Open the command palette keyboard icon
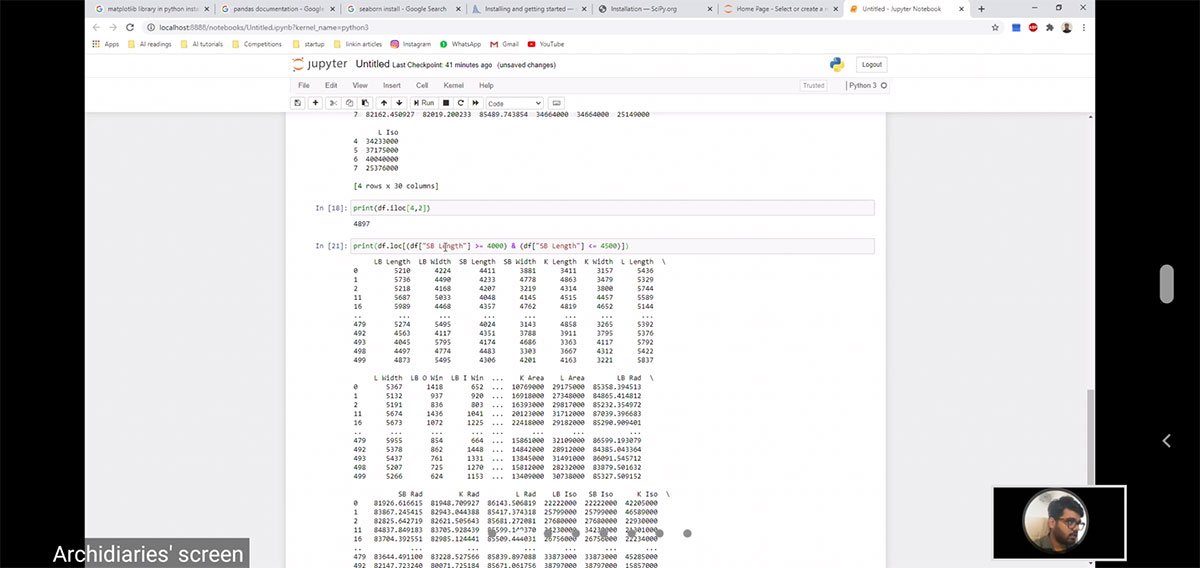 [x=557, y=103]
